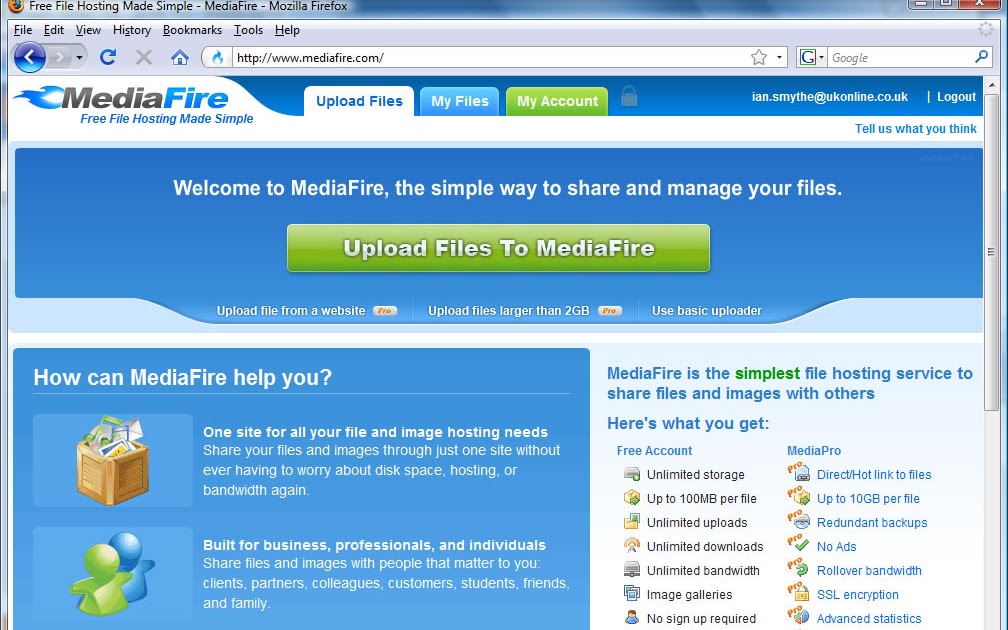Open the back/forward history dropdown arrow

click(79, 58)
